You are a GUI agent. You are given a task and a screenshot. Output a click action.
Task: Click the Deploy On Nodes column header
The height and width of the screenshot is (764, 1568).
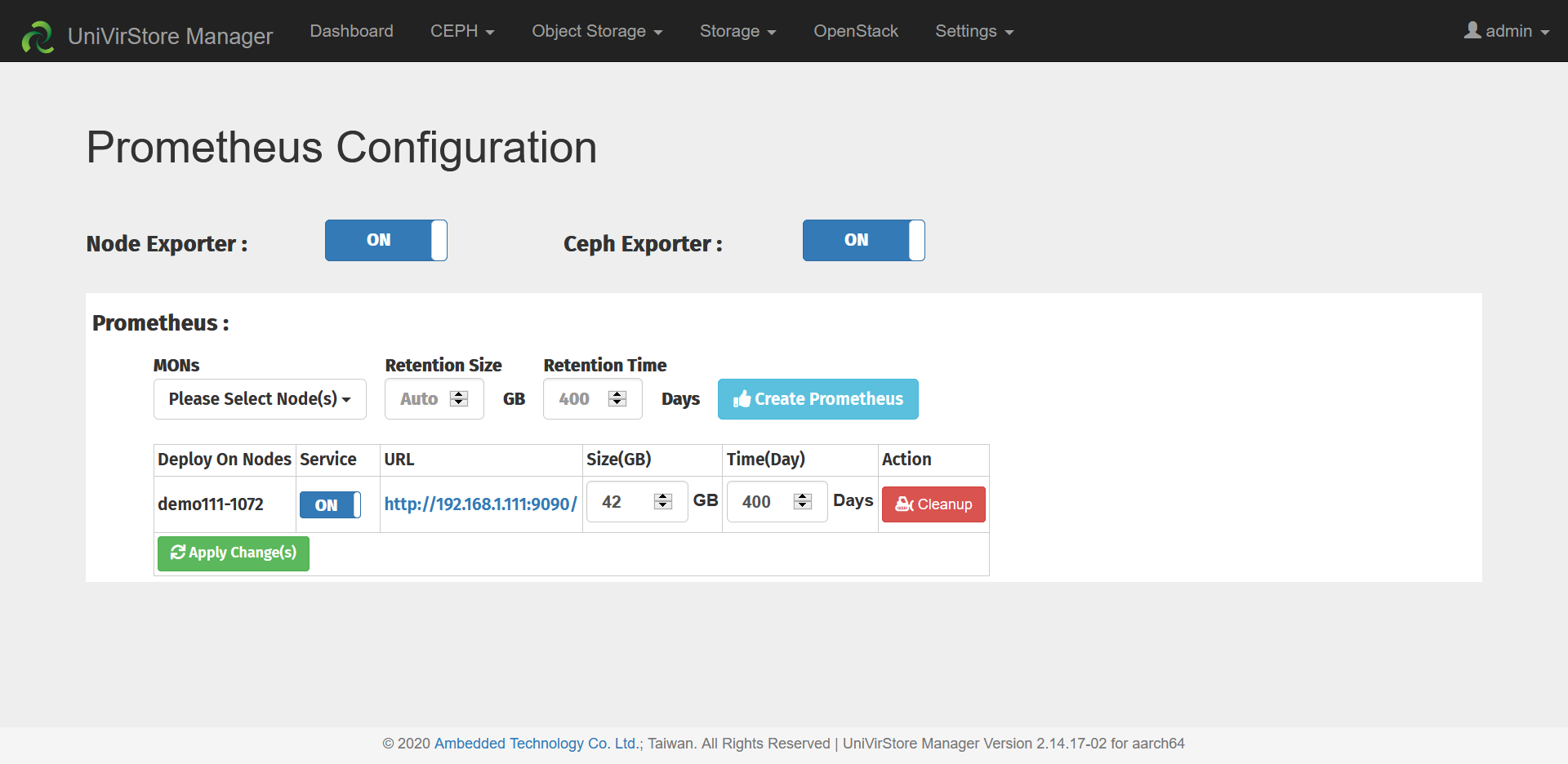click(225, 460)
